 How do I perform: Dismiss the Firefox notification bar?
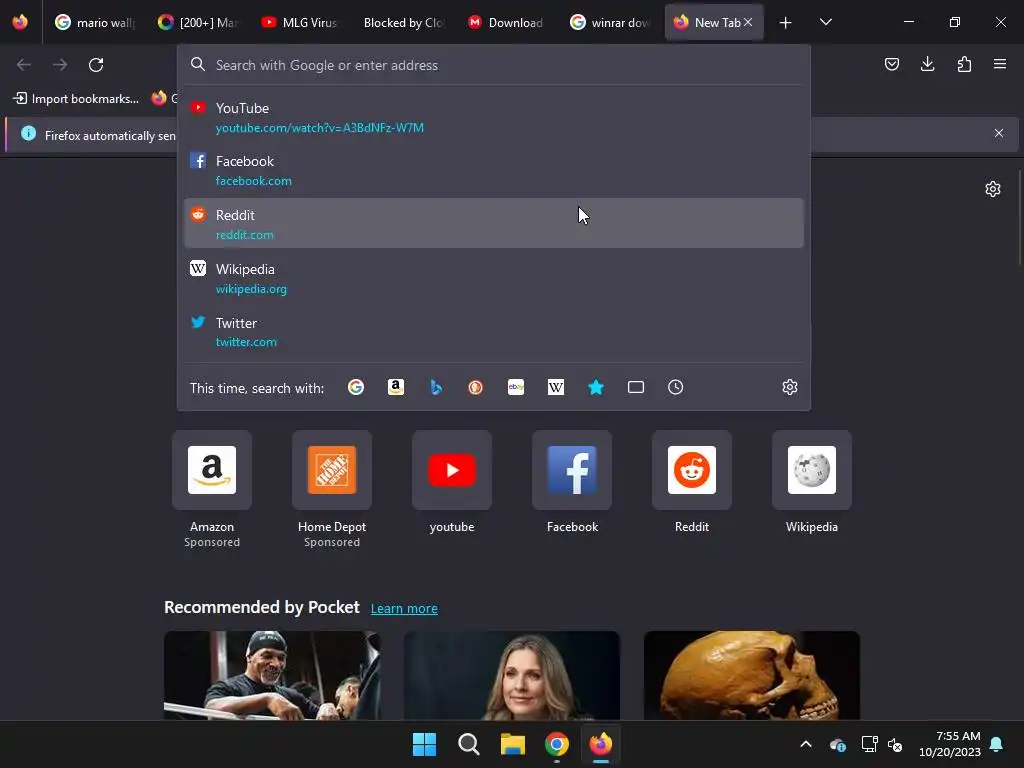(999, 133)
